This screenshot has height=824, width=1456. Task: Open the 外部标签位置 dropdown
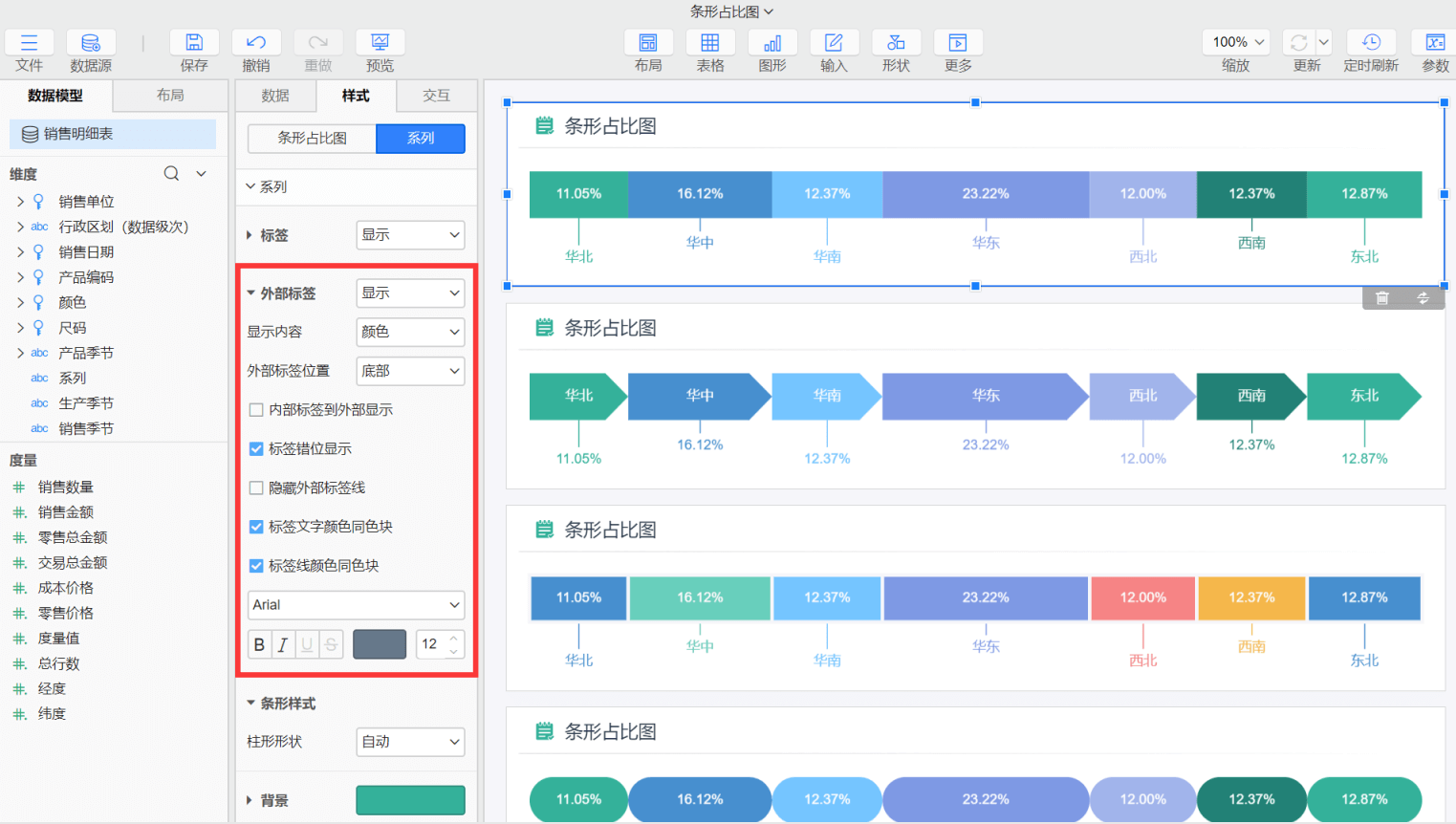point(410,371)
